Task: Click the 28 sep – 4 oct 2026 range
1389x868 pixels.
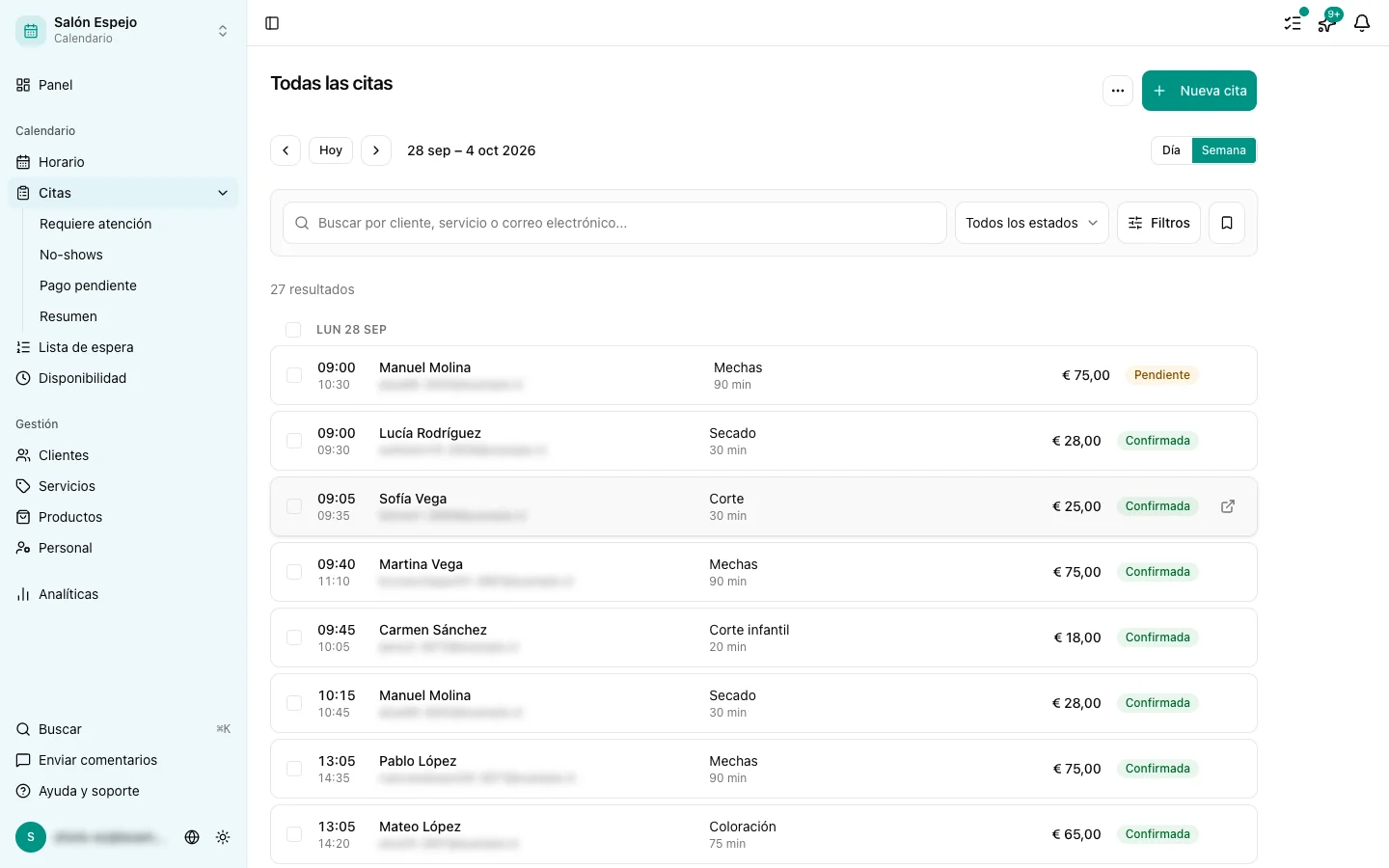Action: click(471, 150)
